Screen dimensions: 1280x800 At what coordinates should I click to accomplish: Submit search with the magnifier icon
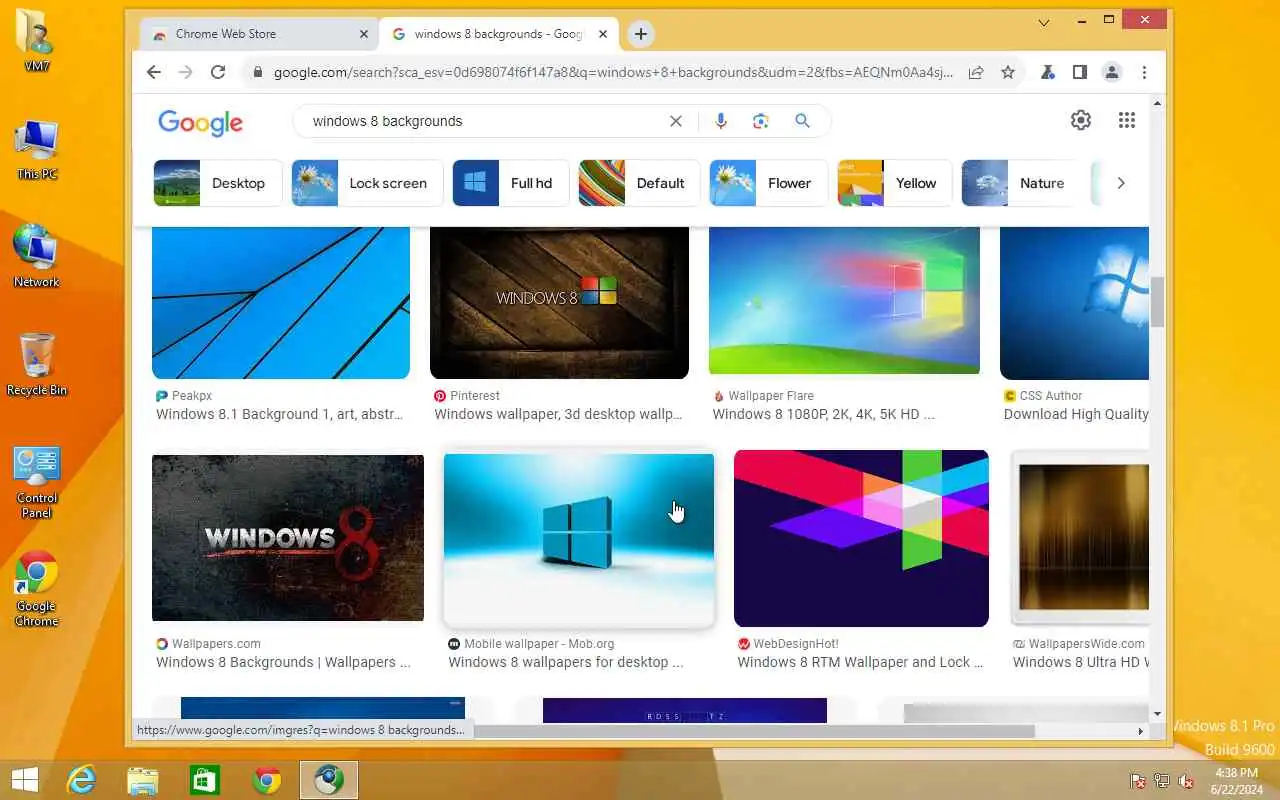pos(802,121)
